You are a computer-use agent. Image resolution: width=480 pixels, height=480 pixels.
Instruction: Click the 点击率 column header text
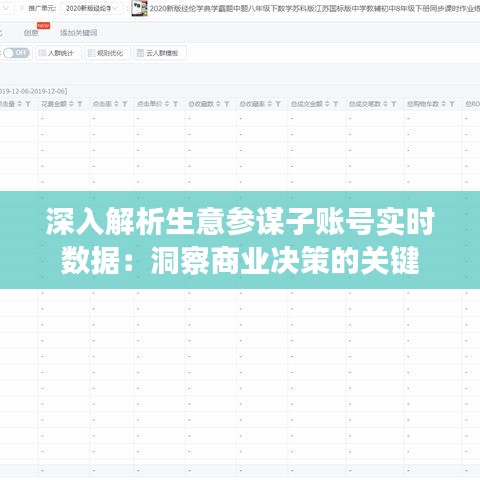coord(102,104)
